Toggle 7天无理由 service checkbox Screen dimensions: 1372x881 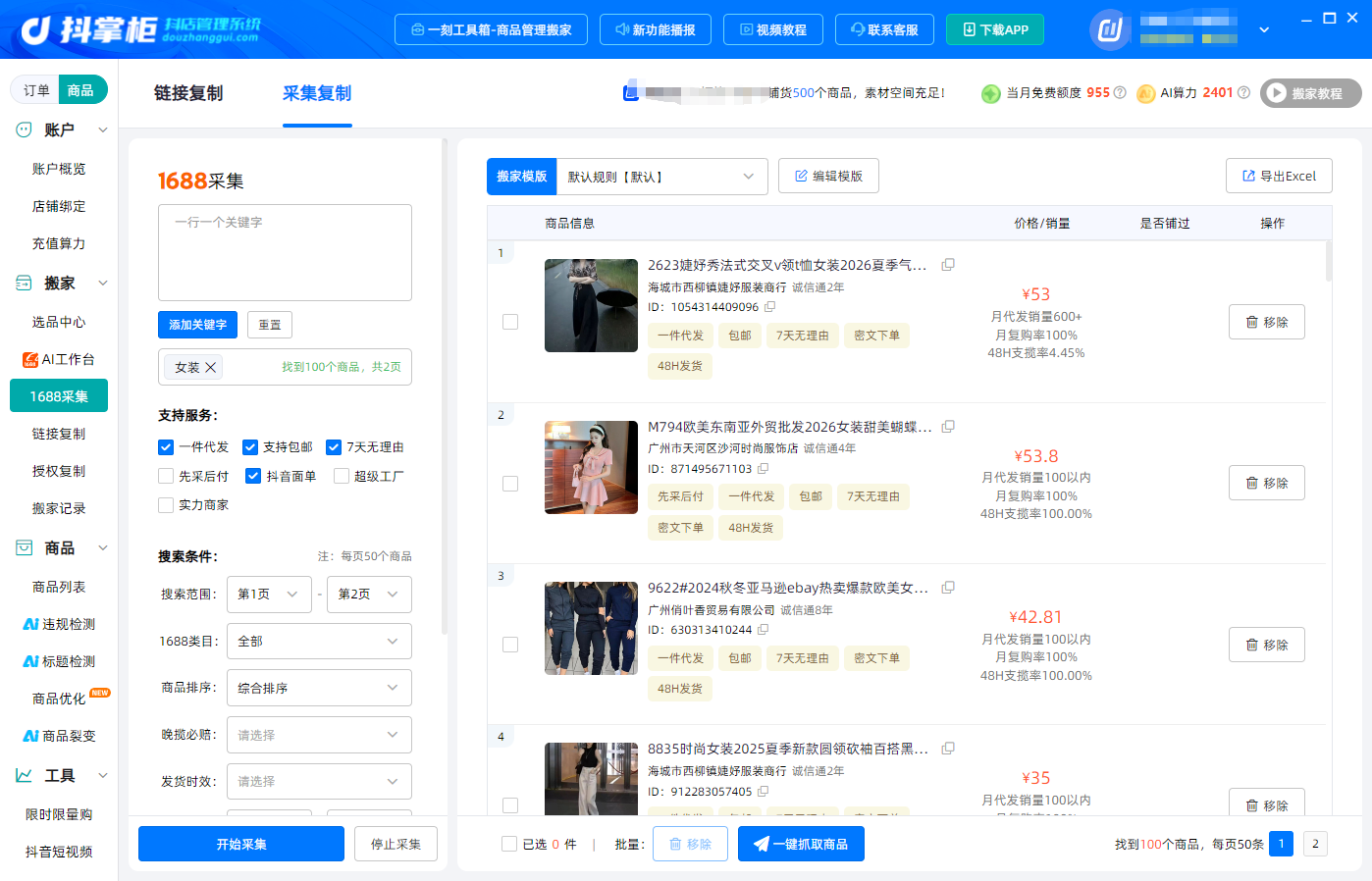click(334, 447)
